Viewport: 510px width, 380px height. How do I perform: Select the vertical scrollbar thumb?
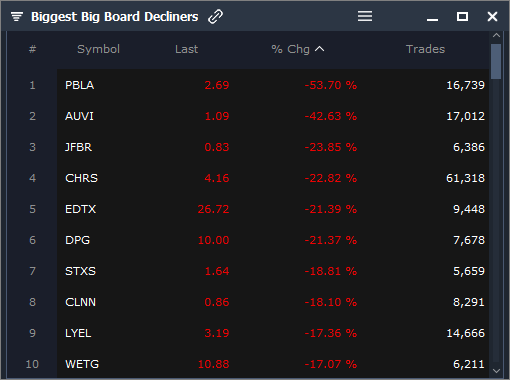click(x=496, y=61)
